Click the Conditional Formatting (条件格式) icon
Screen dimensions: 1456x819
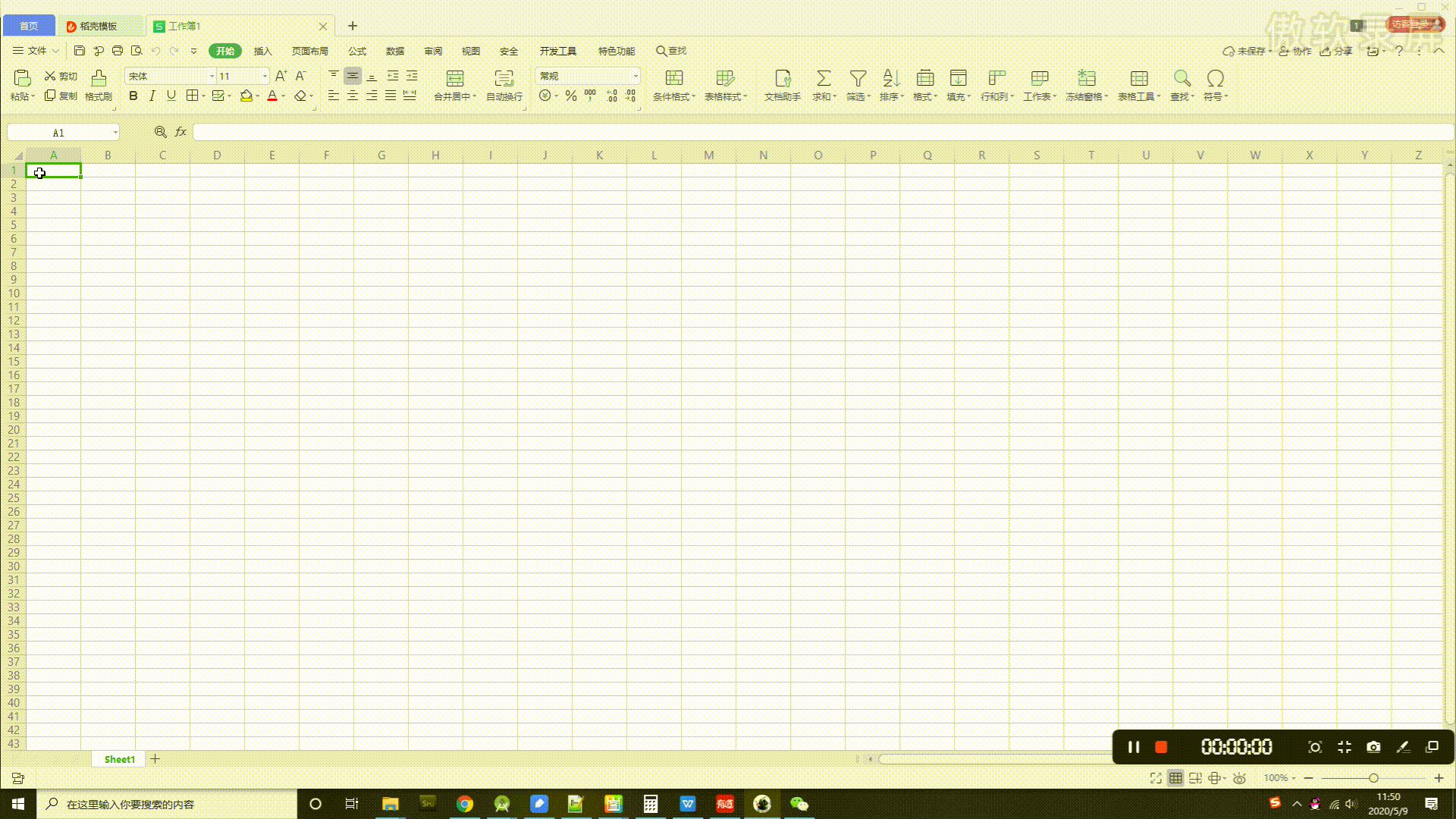pyautogui.click(x=673, y=78)
